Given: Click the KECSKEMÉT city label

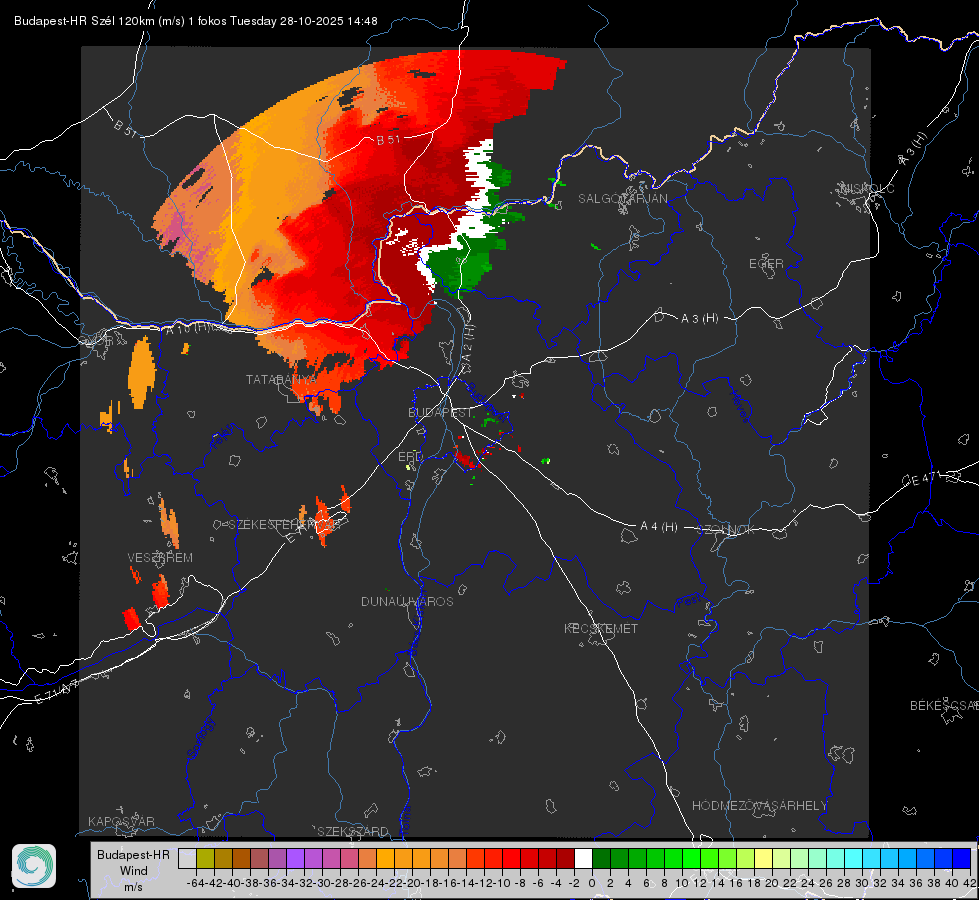Looking at the screenshot, I should click(601, 629).
